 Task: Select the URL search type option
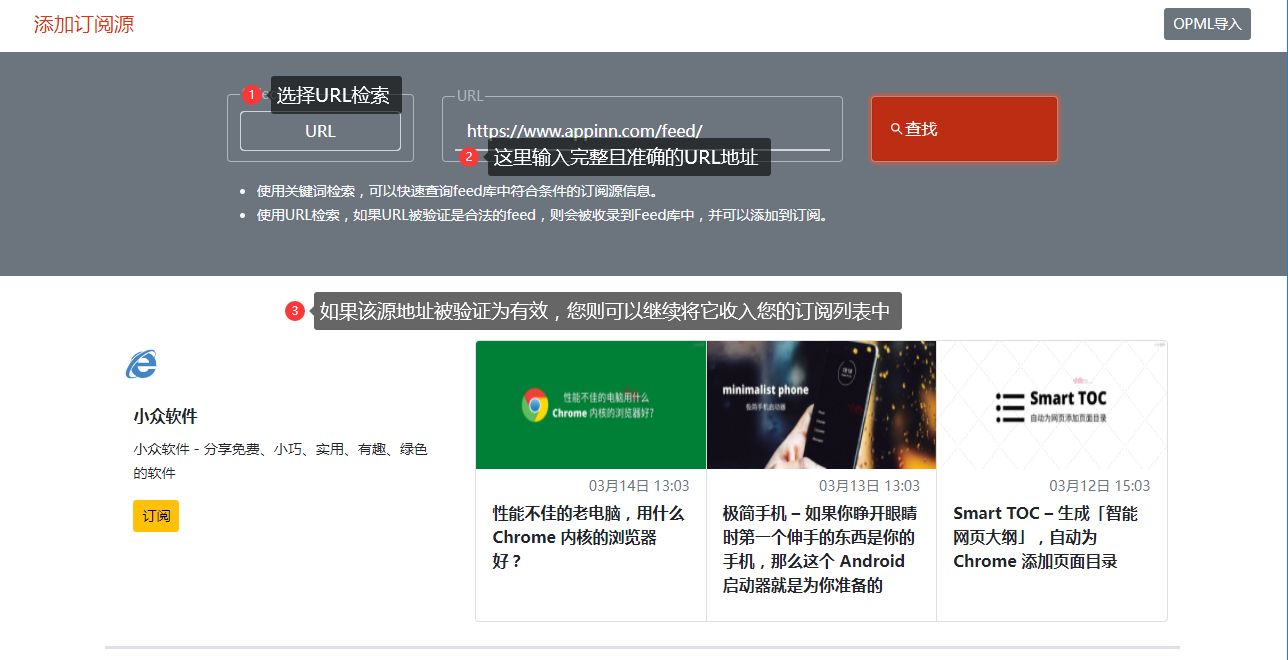(x=320, y=131)
